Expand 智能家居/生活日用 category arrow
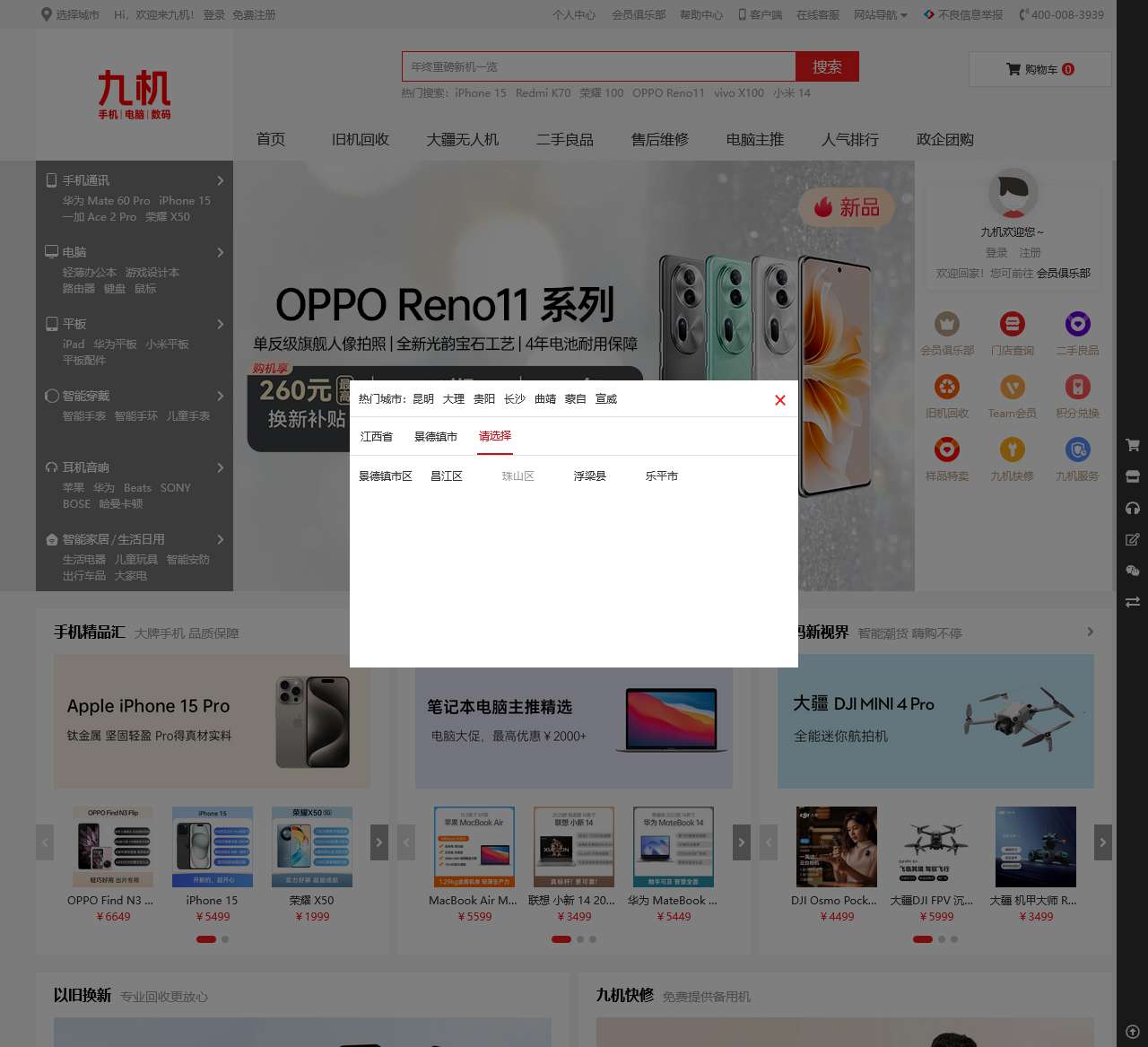This screenshot has width=1148, height=1047. pyautogui.click(x=221, y=539)
